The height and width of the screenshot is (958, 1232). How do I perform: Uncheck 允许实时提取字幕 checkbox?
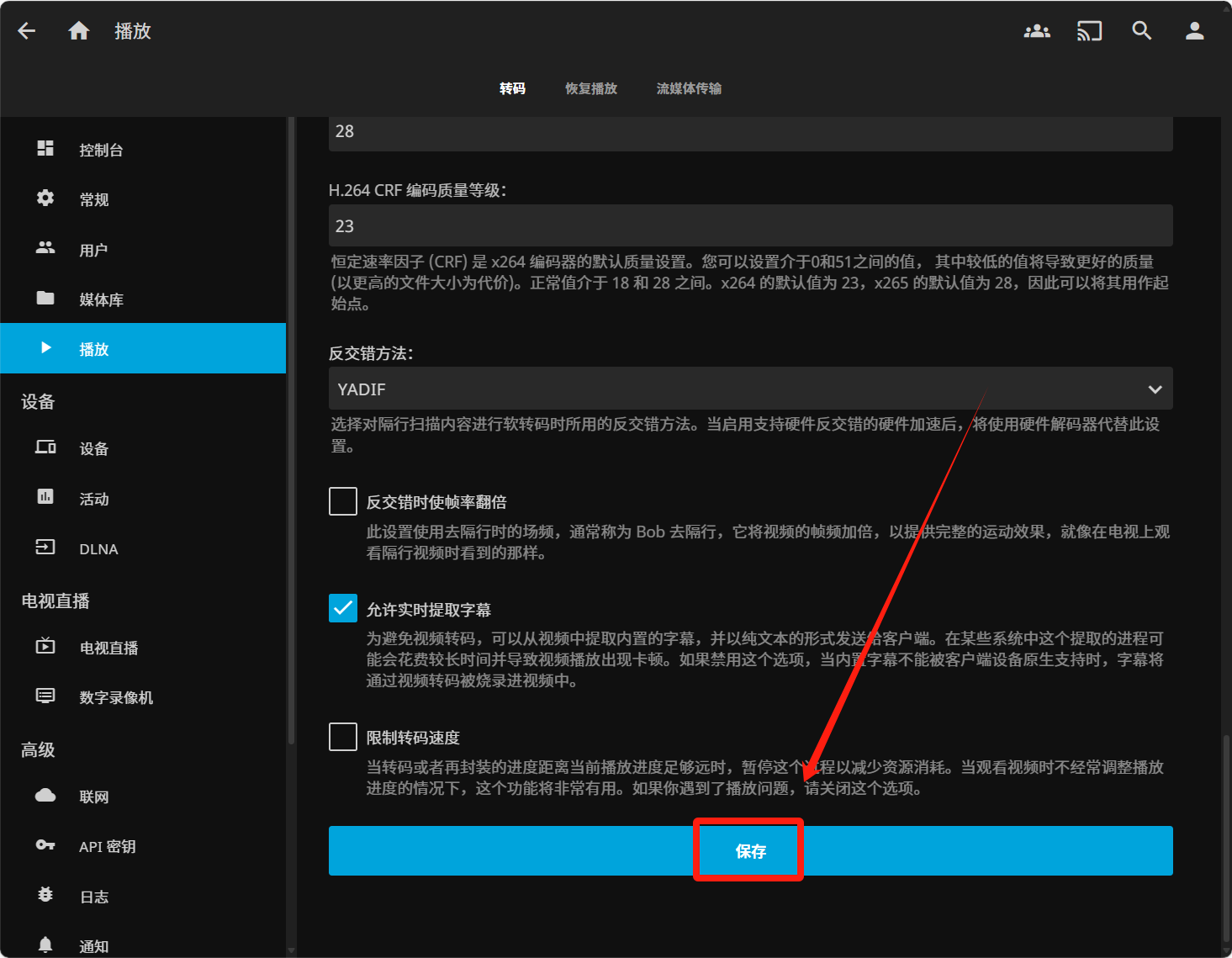(x=343, y=608)
